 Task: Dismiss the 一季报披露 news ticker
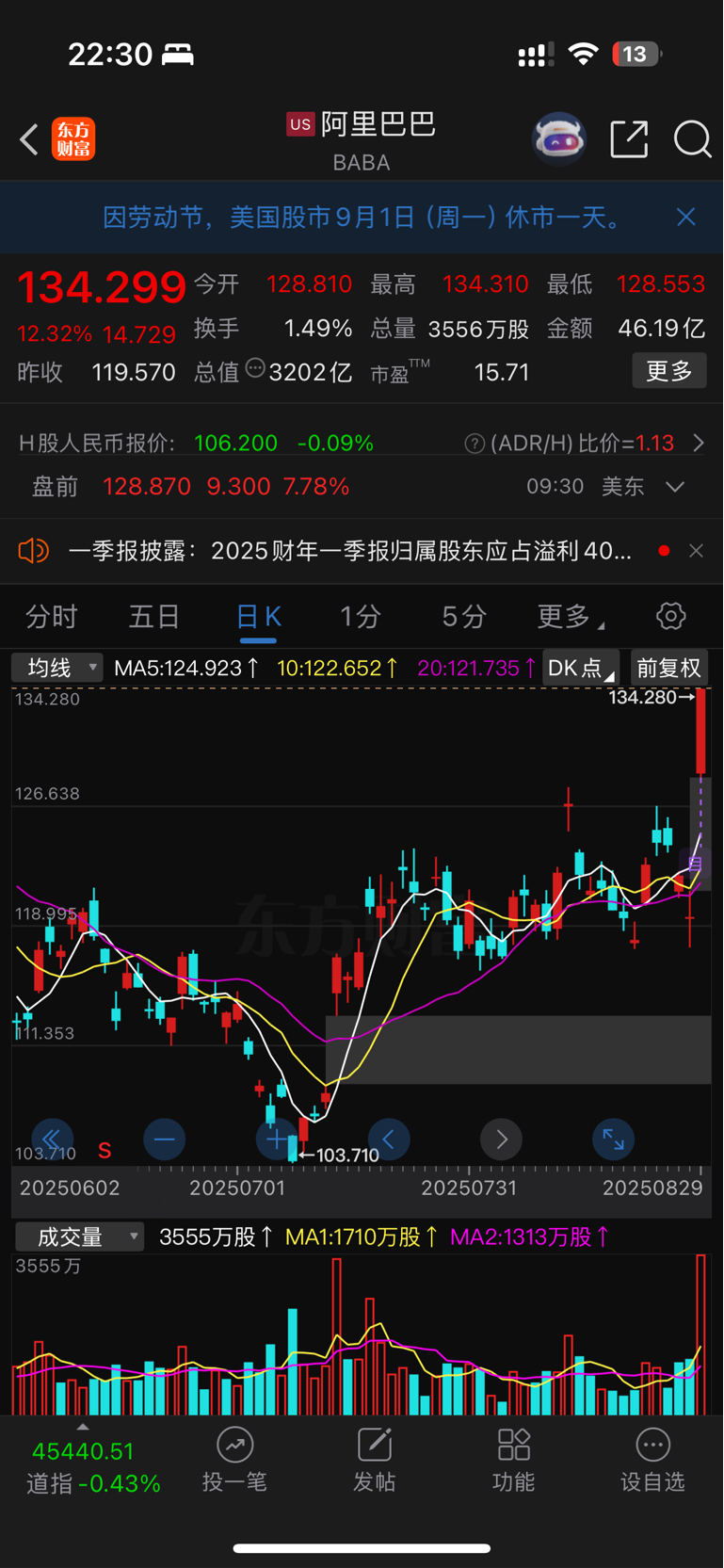pyautogui.click(x=697, y=551)
